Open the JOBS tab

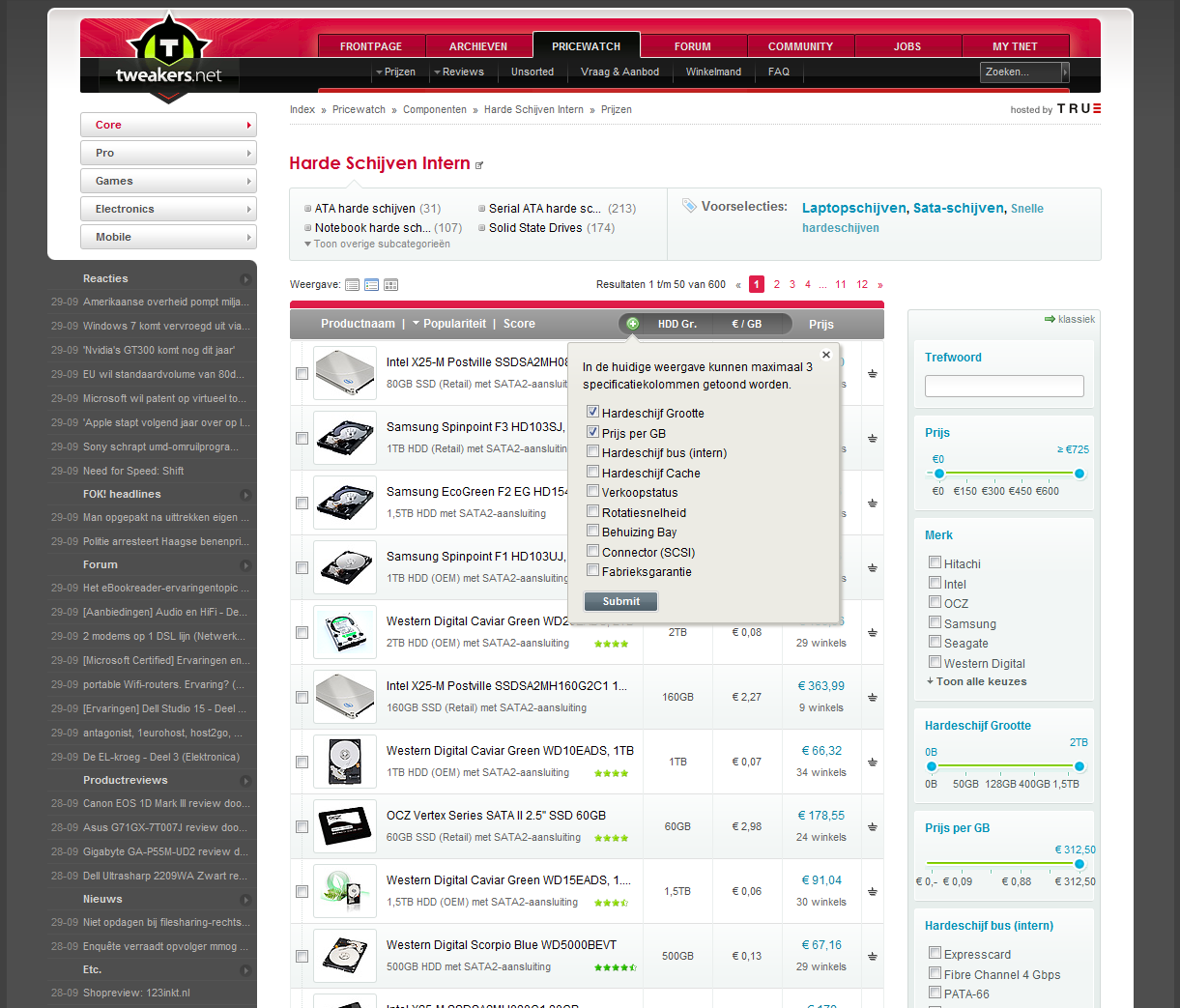coord(907,46)
